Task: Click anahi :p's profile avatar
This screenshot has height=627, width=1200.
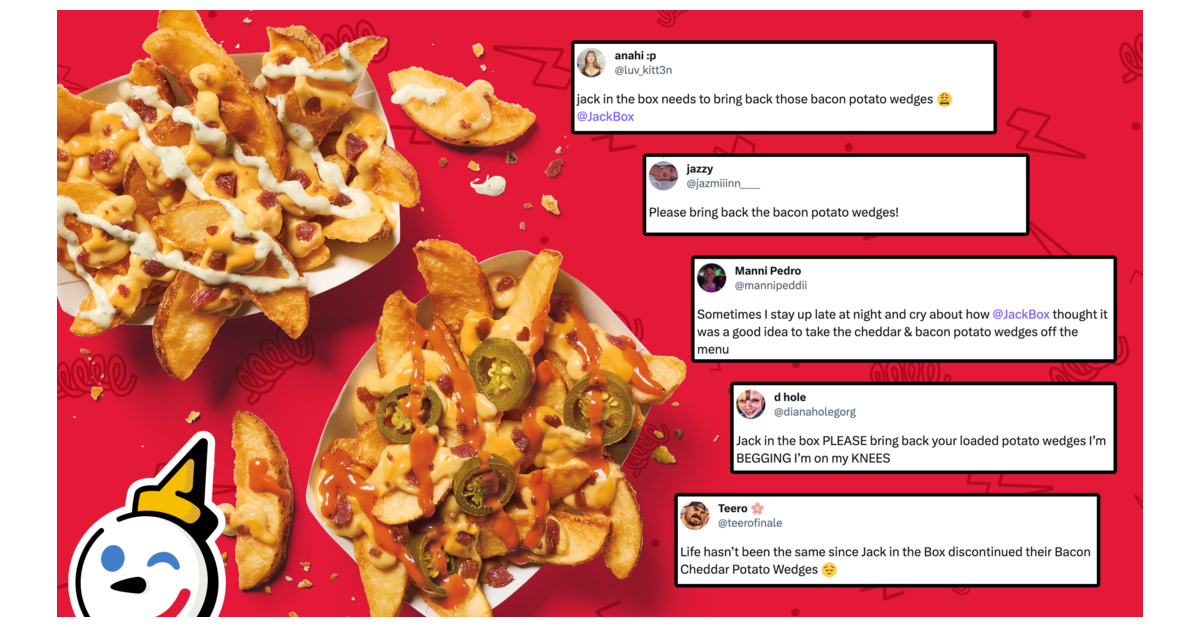Action: point(591,63)
